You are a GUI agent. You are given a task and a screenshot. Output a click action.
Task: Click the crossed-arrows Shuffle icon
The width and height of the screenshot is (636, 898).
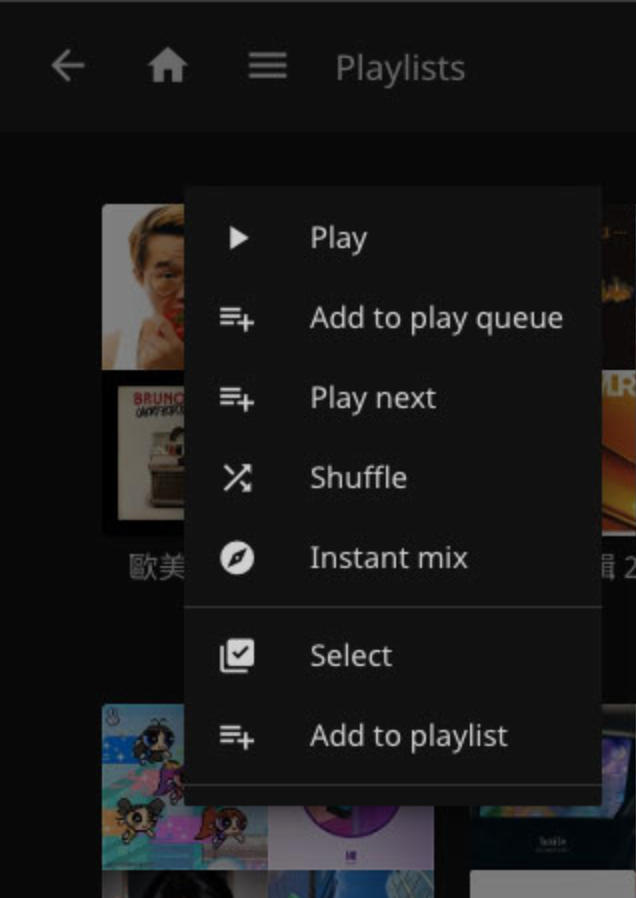point(237,478)
